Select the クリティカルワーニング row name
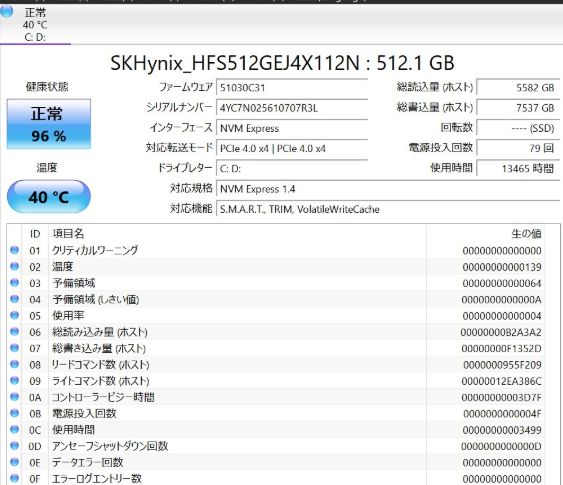This screenshot has height=485, width=563. coord(95,250)
